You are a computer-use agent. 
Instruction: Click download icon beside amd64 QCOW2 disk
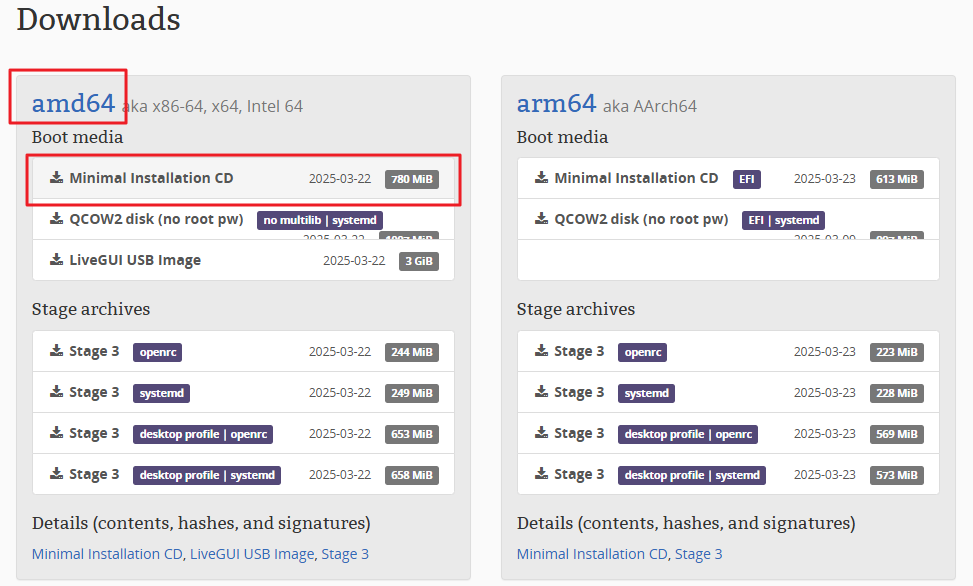coord(56,219)
